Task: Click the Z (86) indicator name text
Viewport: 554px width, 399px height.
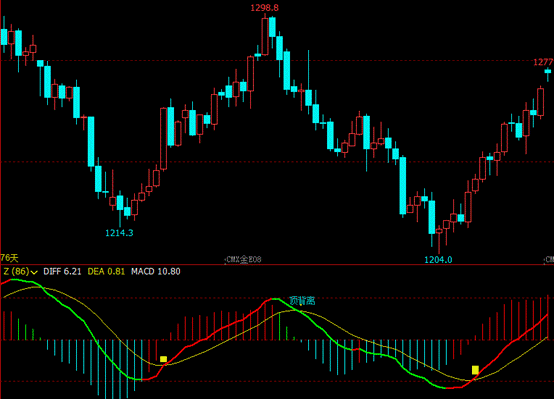Action: 16,271
